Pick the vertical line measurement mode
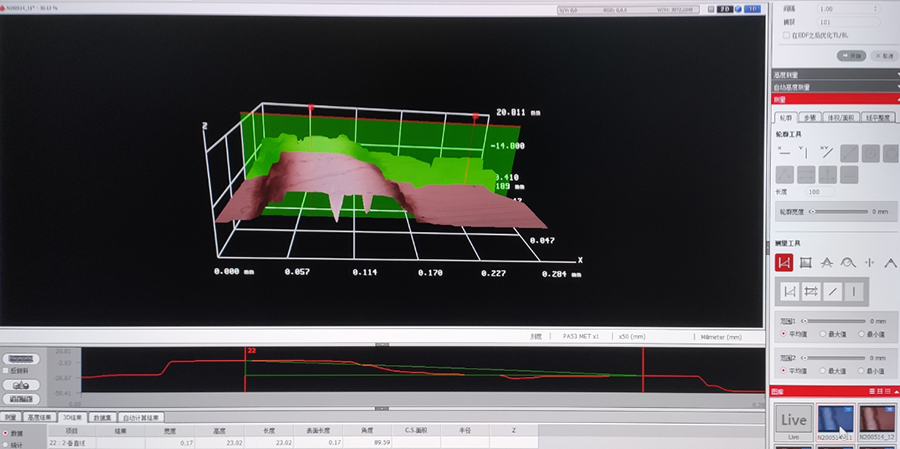Image resolution: width=900 pixels, height=449 pixels. [855, 291]
